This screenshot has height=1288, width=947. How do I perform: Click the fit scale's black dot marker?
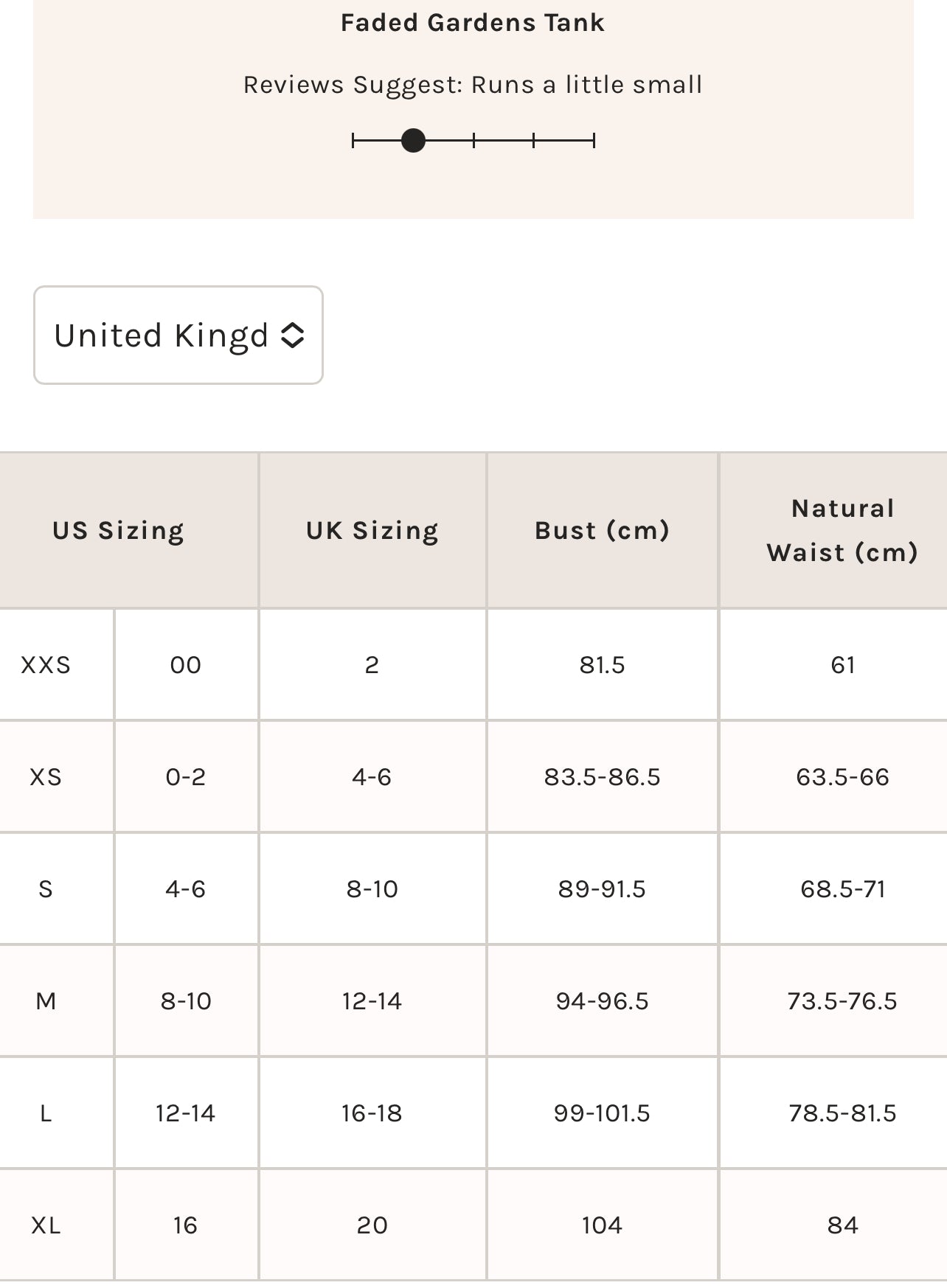[x=413, y=140]
